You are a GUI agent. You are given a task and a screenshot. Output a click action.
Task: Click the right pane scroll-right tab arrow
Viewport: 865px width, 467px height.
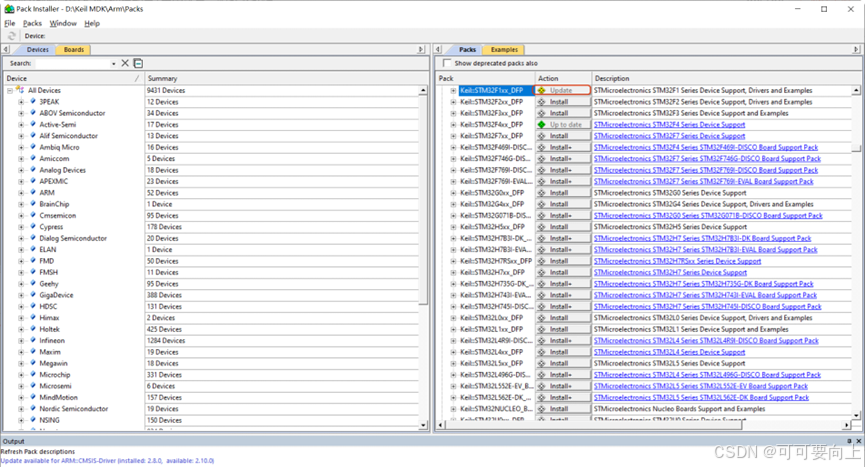click(856, 50)
